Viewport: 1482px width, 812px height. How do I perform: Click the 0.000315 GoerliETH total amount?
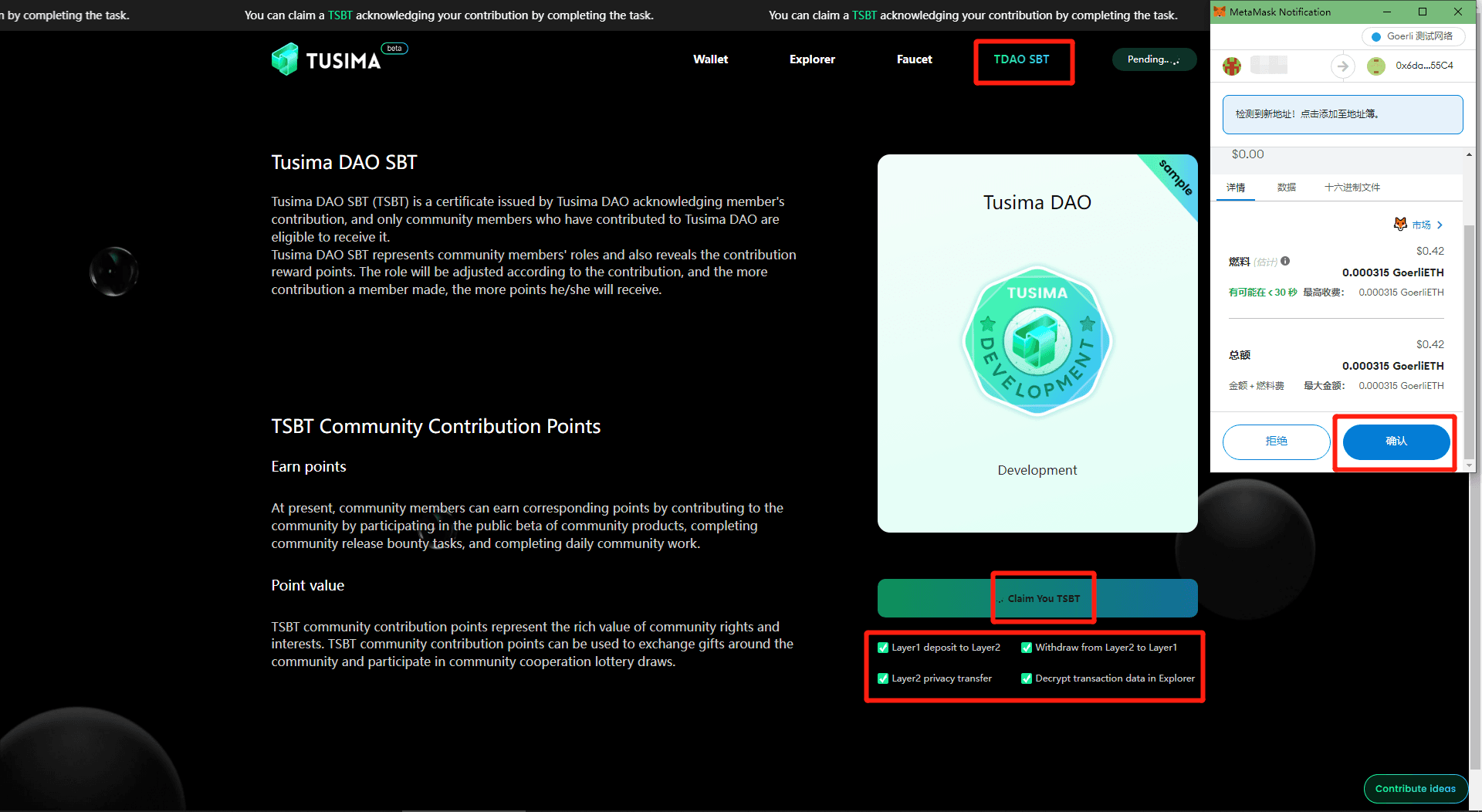point(1392,366)
